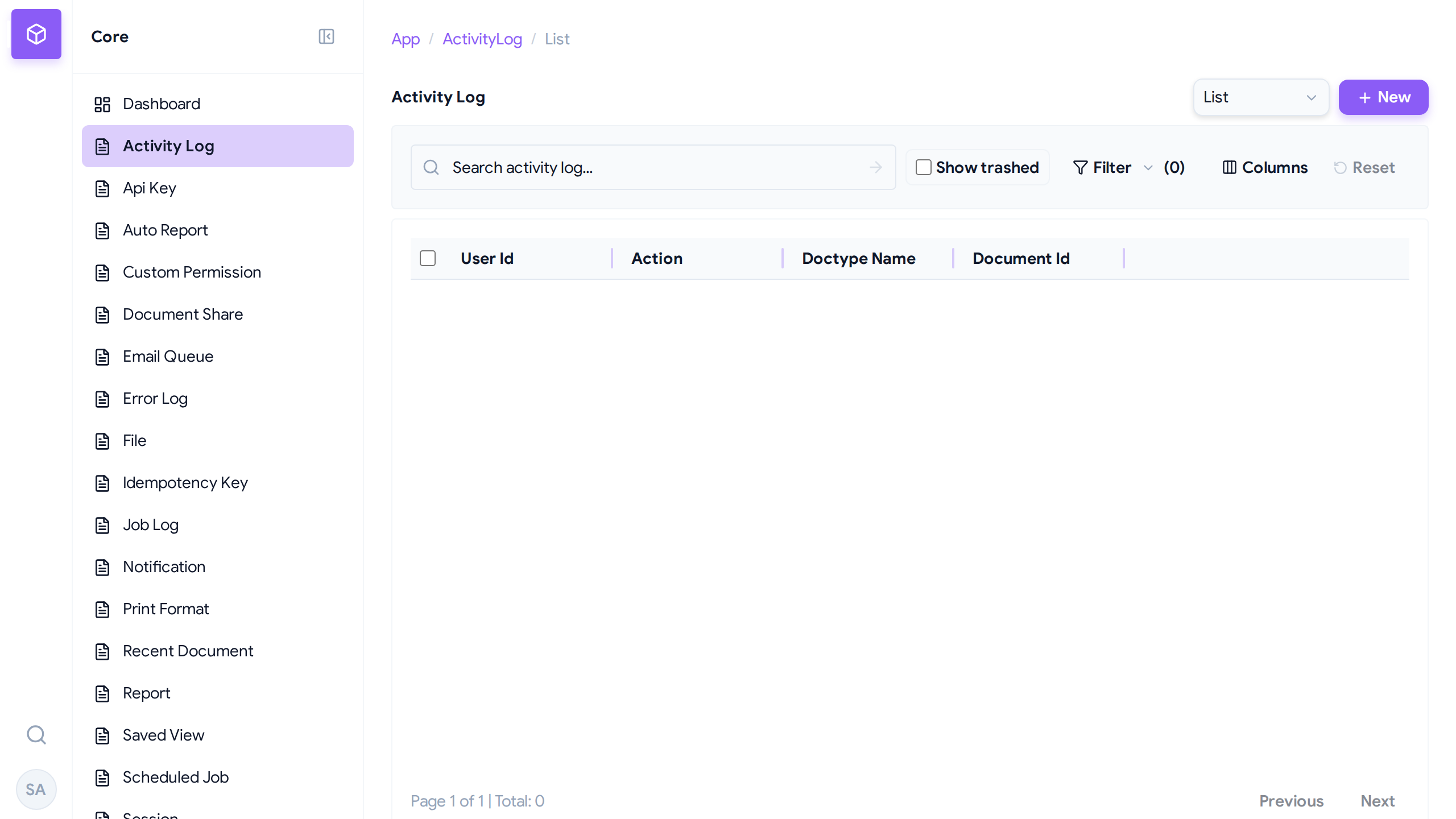The image size is (1456, 819).
Task: Submit search with the arrow icon
Action: 876,167
